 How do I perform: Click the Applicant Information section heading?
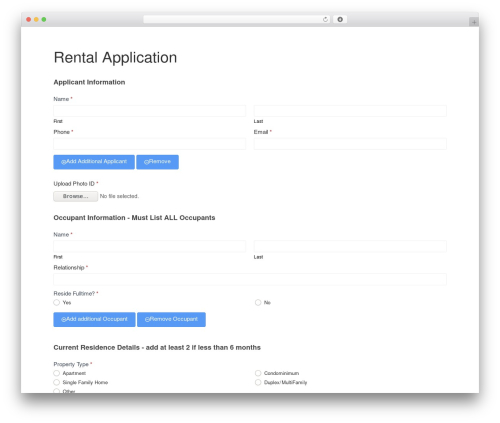click(x=89, y=82)
